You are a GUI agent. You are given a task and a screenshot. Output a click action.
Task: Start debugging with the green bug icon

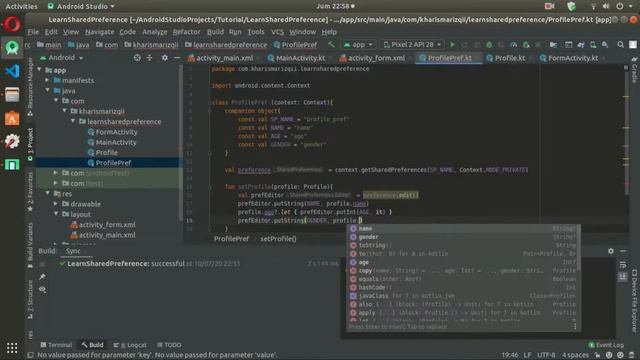[489, 44]
